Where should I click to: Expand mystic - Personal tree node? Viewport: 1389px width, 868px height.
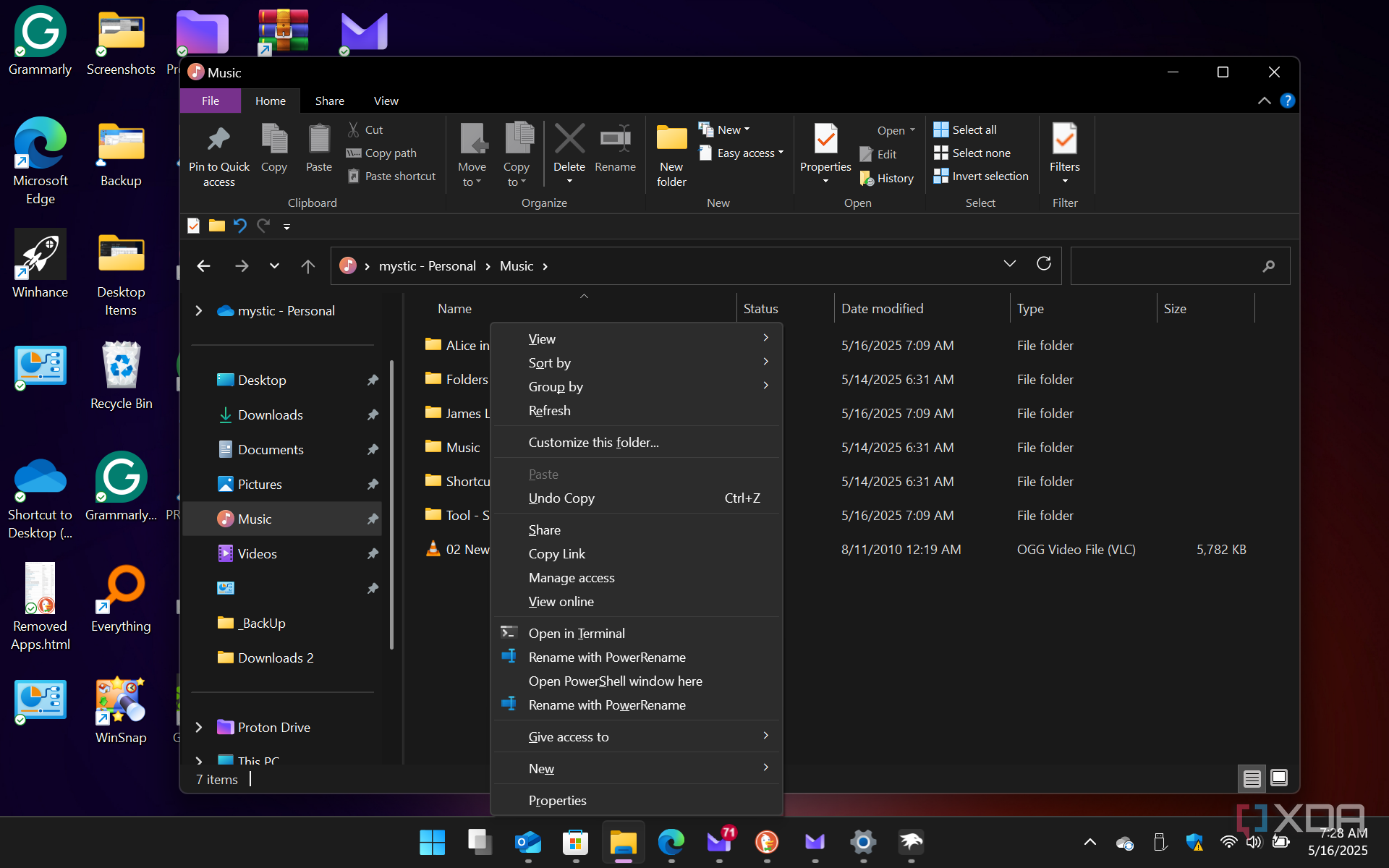coord(199,310)
